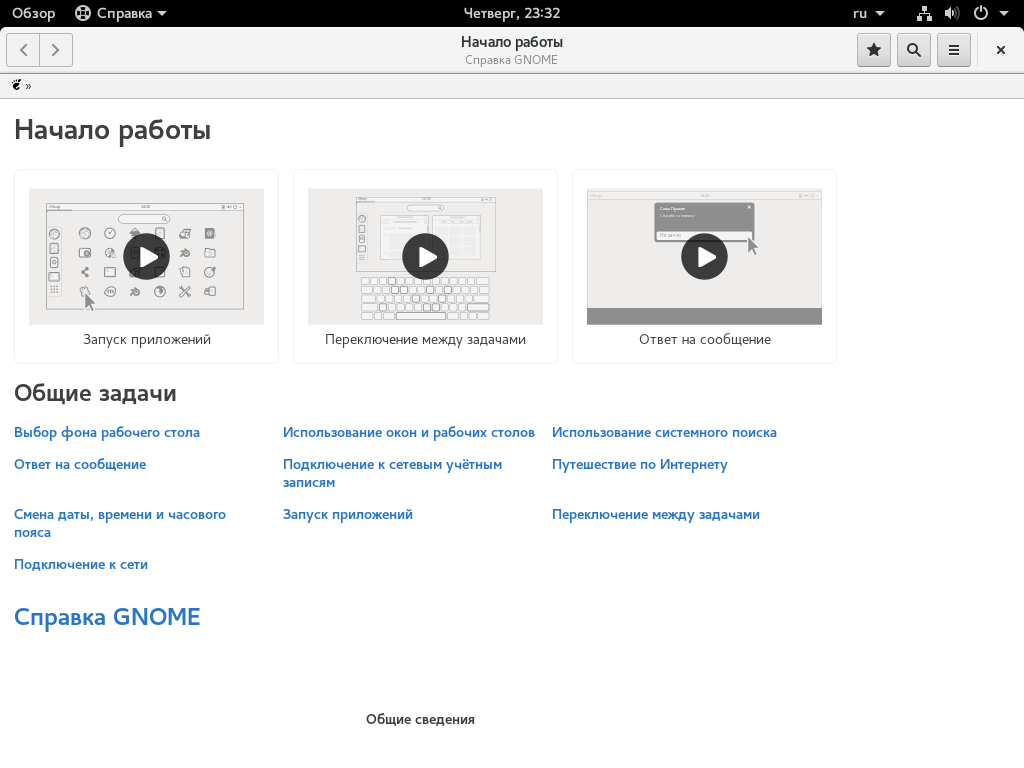Image resolution: width=1024 pixels, height=768 pixels.
Task: Open Использование окон и рабочих столов link
Action: click(x=409, y=432)
